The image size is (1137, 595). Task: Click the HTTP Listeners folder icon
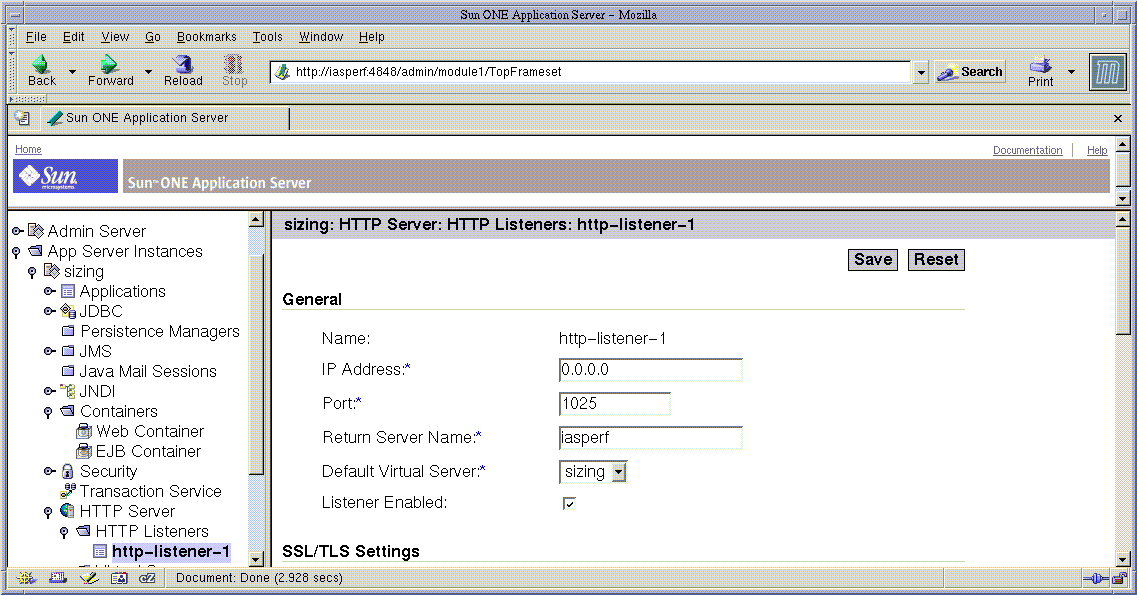click(83, 530)
